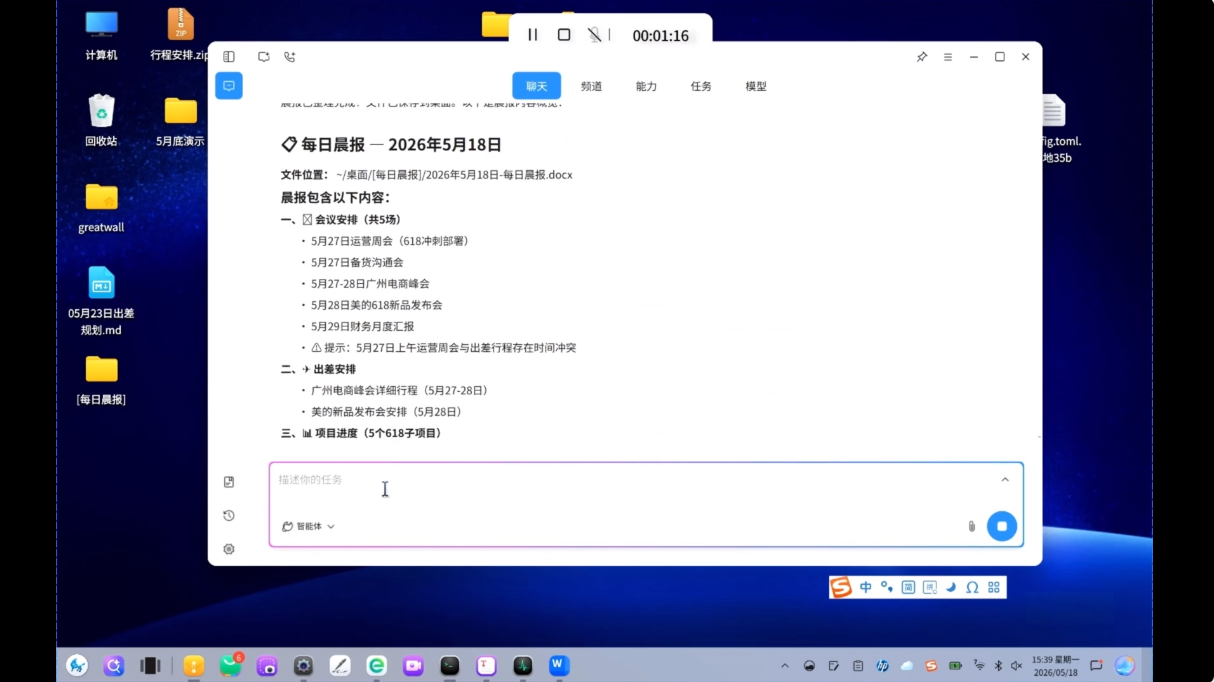Viewport: 1214px width, 682px height.
Task: Switch to the 频道 tab
Action: [592, 86]
